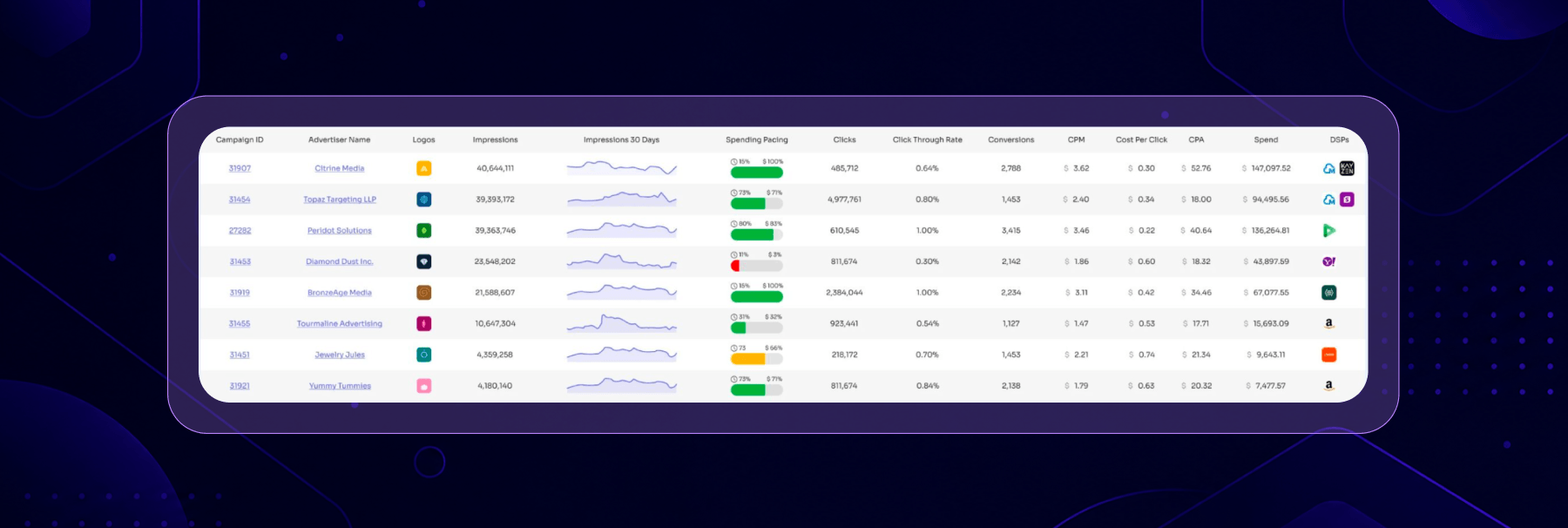Image resolution: width=1568 pixels, height=528 pixels.
Task: Click the Kayzen DSP icon in Citrine Media row
Action: 1347,168
